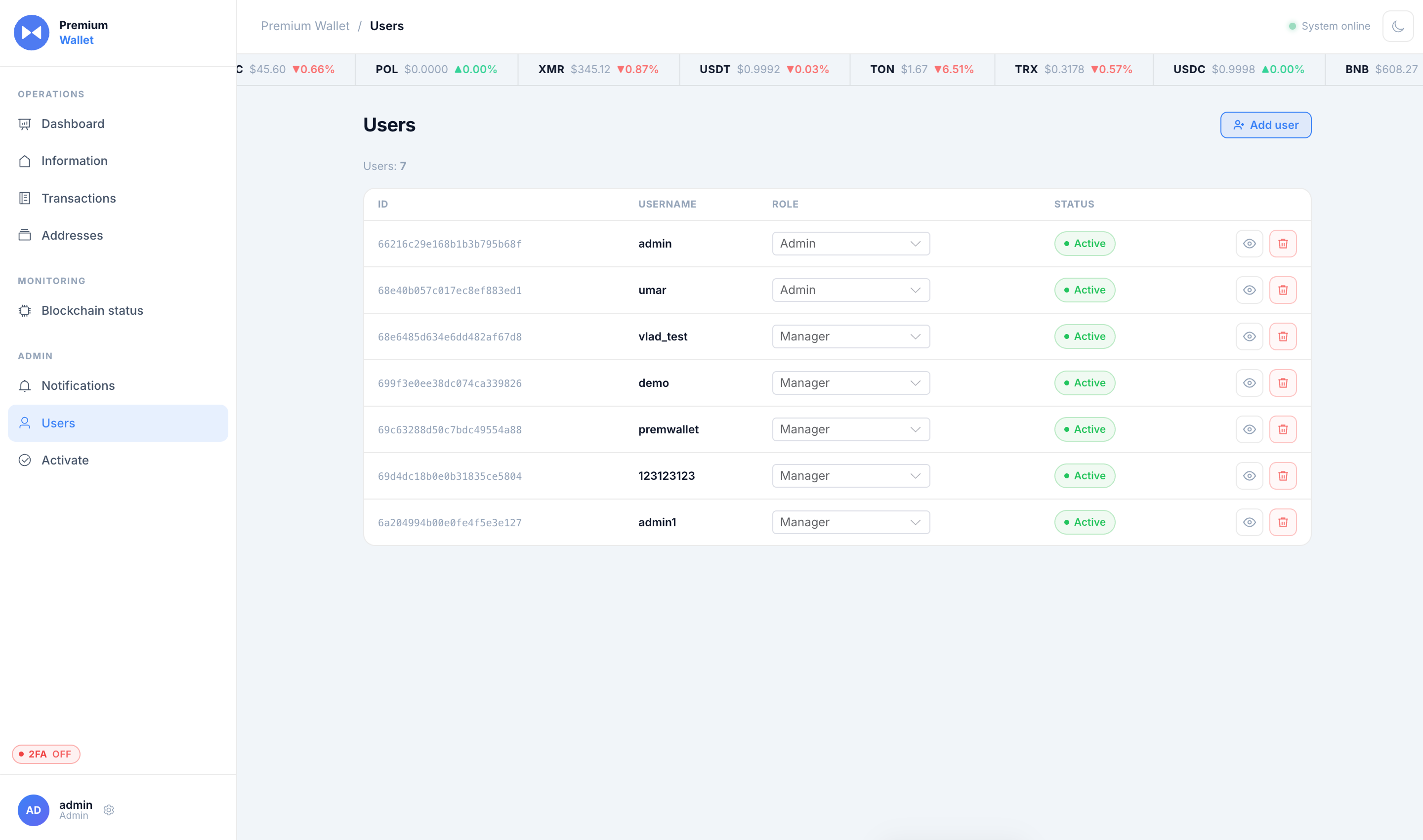Expand admin1's role dropdown
The width and height of the screenshot is (1423, 840).
click(851, 522)
